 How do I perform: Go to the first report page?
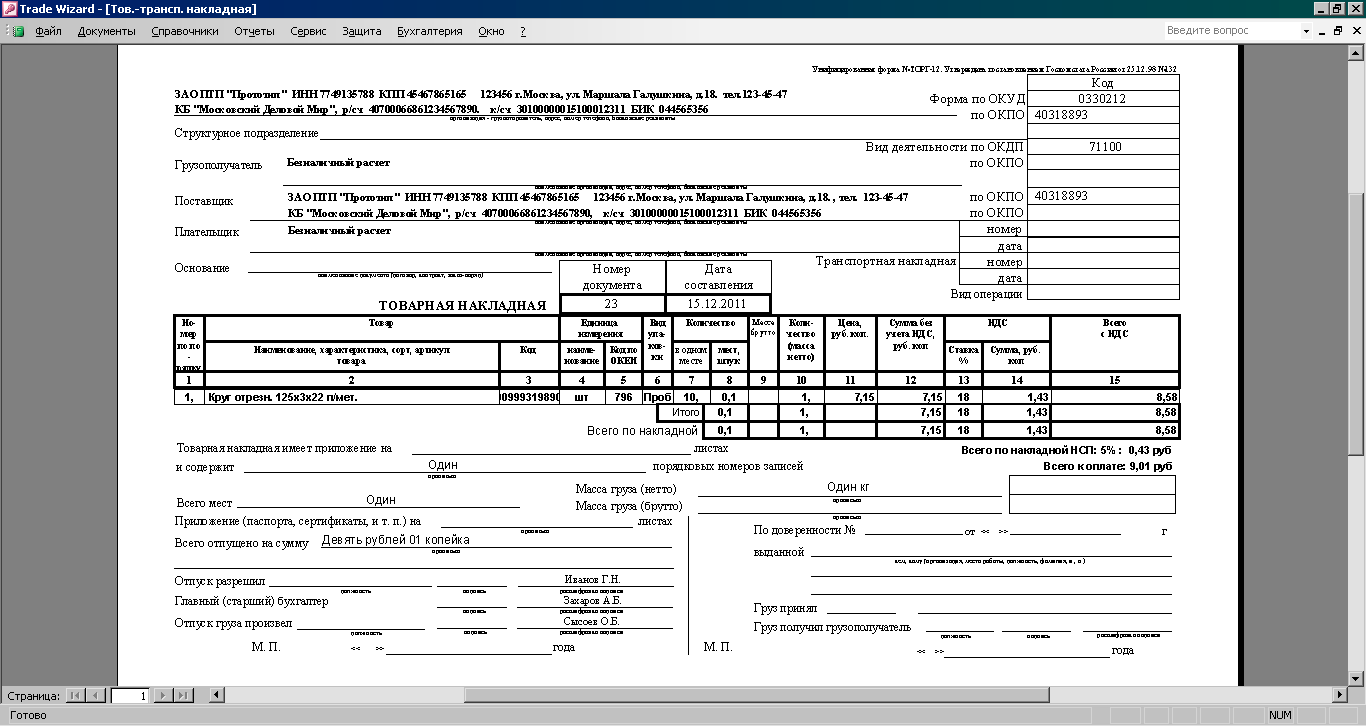tap(75, 695)
